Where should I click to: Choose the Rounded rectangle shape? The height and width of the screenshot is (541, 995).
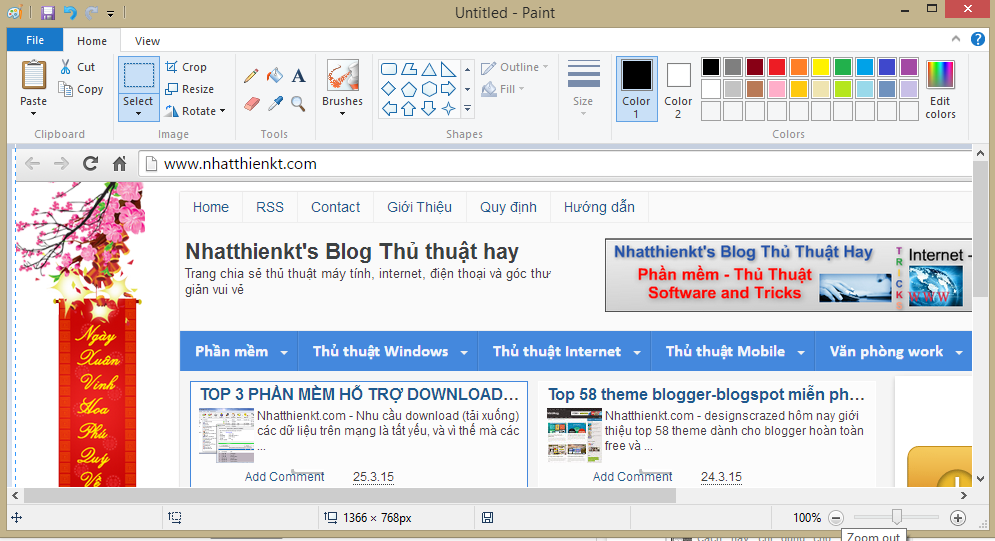pyautogui.click(x=388, y=68)
